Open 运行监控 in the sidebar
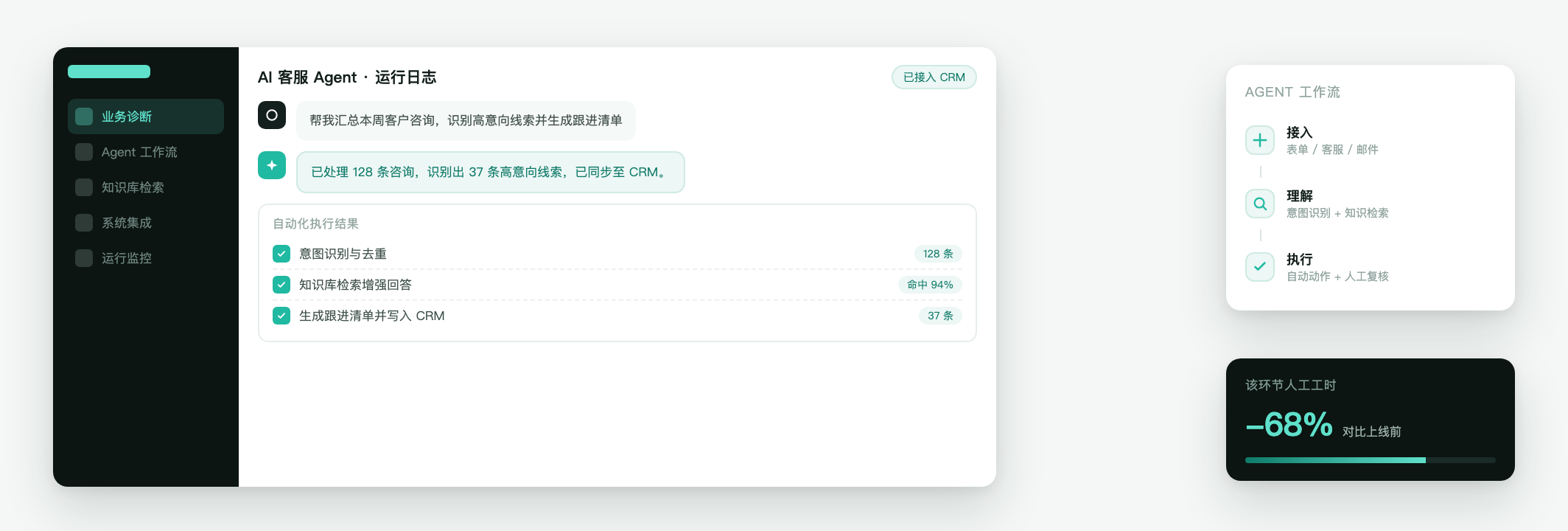This screenshot has width=1568, height=531. tap(146, 258)
